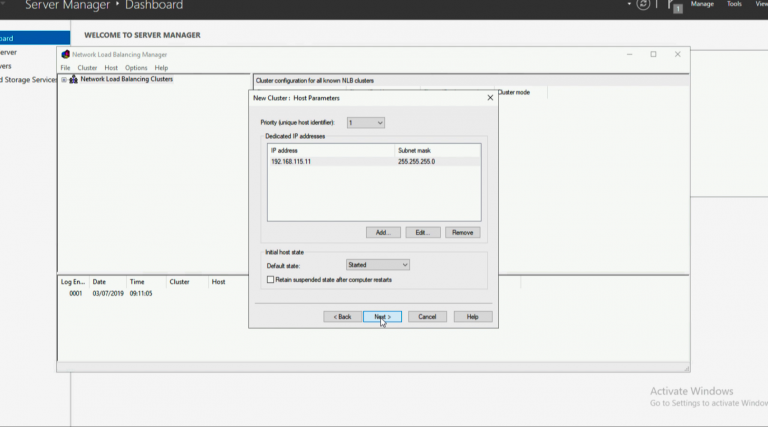Edit the selected dedicated IP address
The height and width of the screenshot is (427, 768).
click(x=423, y=233)
